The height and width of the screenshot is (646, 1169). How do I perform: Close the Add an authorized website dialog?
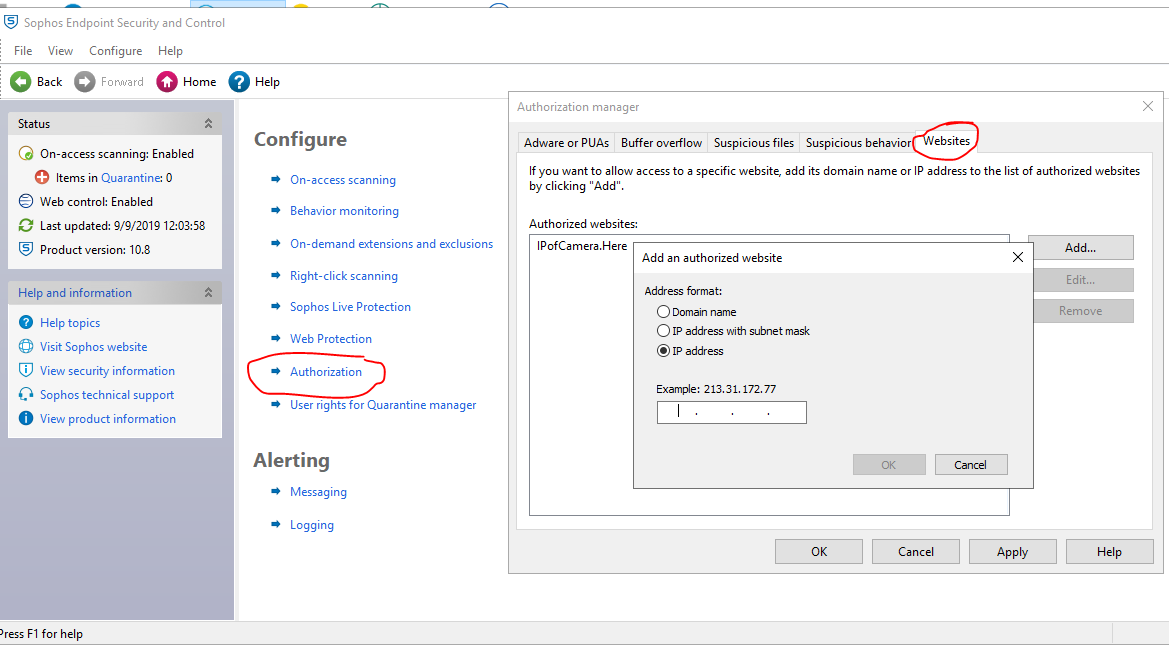[1018, 257]
